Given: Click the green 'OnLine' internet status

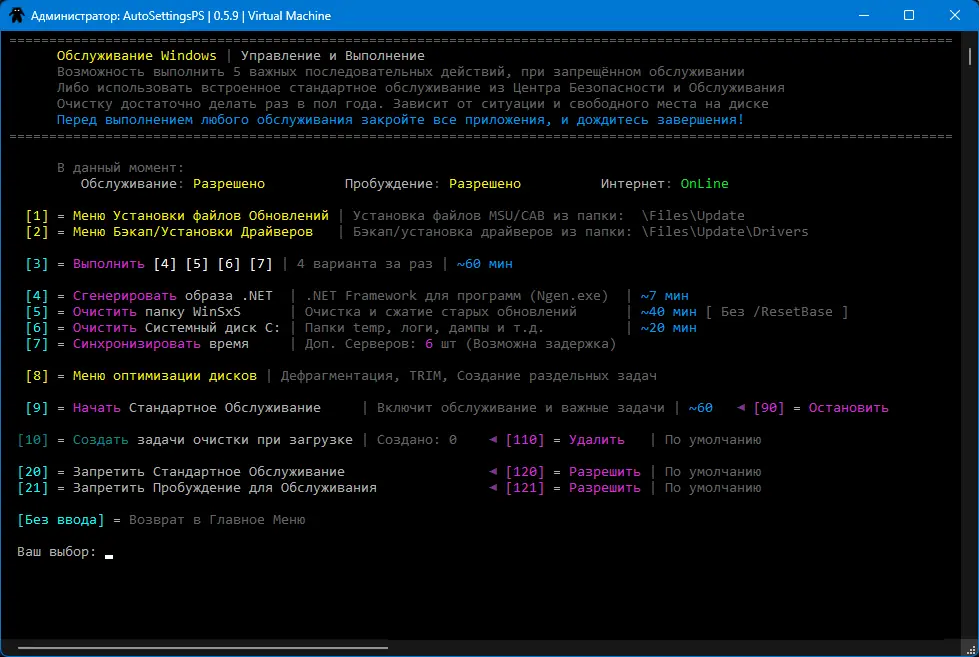Looking at the screenshot, I should tap(704, 184).
